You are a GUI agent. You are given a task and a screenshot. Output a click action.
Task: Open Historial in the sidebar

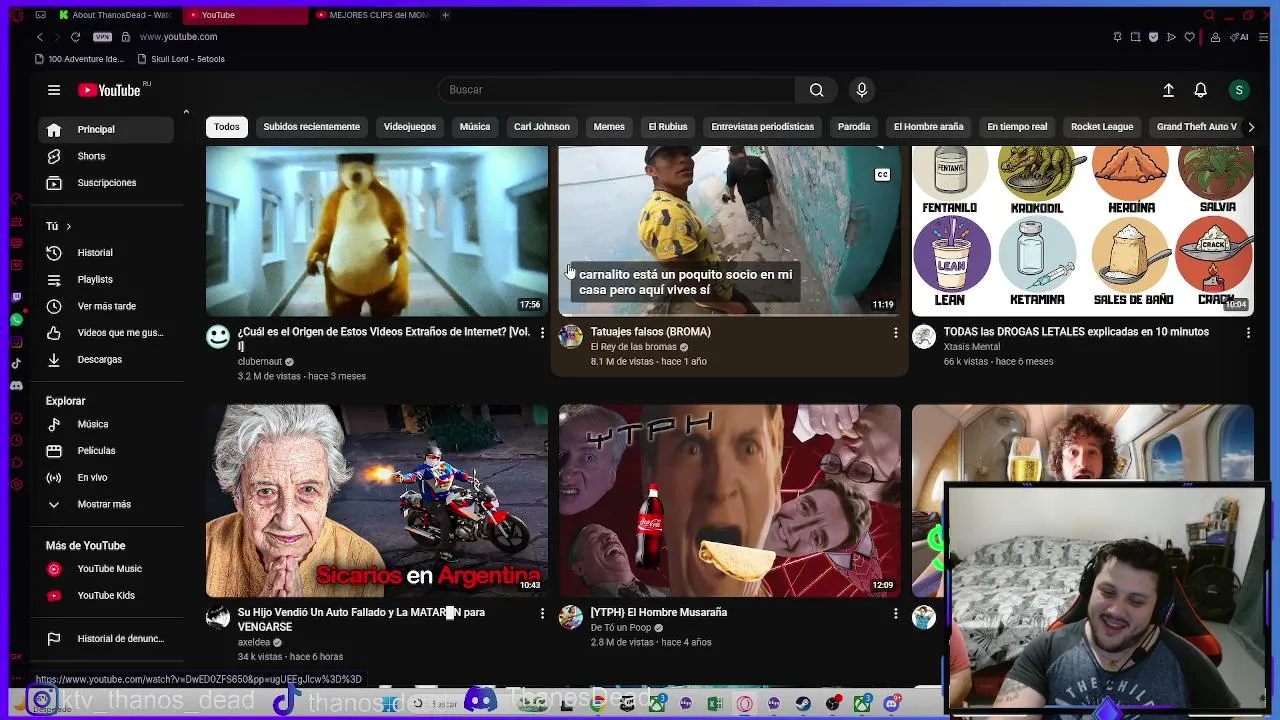tap(106, 253)
